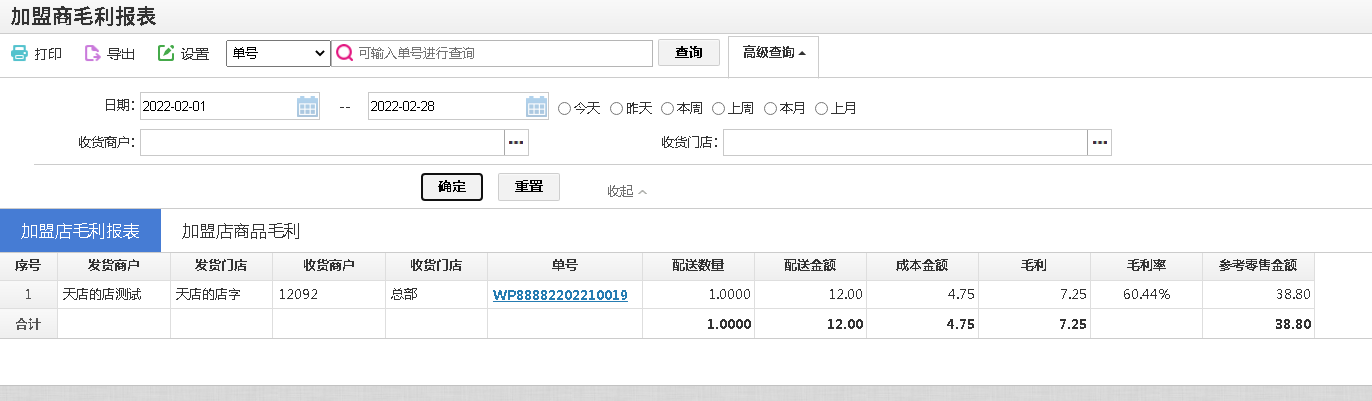Click the 发货商户 column header
This screenshot has height=401, width=1372.
pos(114,266)
